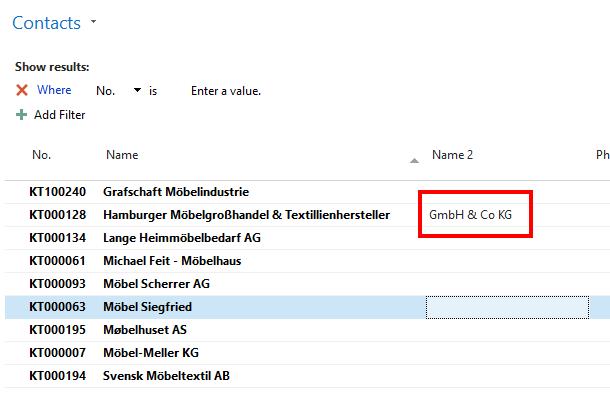Click the green plus Add Filter icon
610x410 pixels.
coord(21,115)
